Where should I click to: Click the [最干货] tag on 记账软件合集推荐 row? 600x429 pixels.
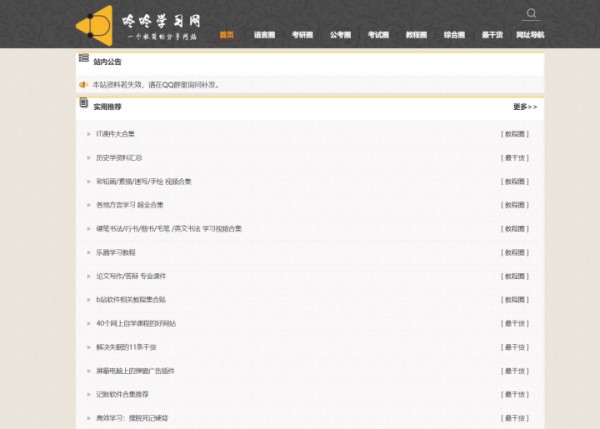[x=515, y=394]
